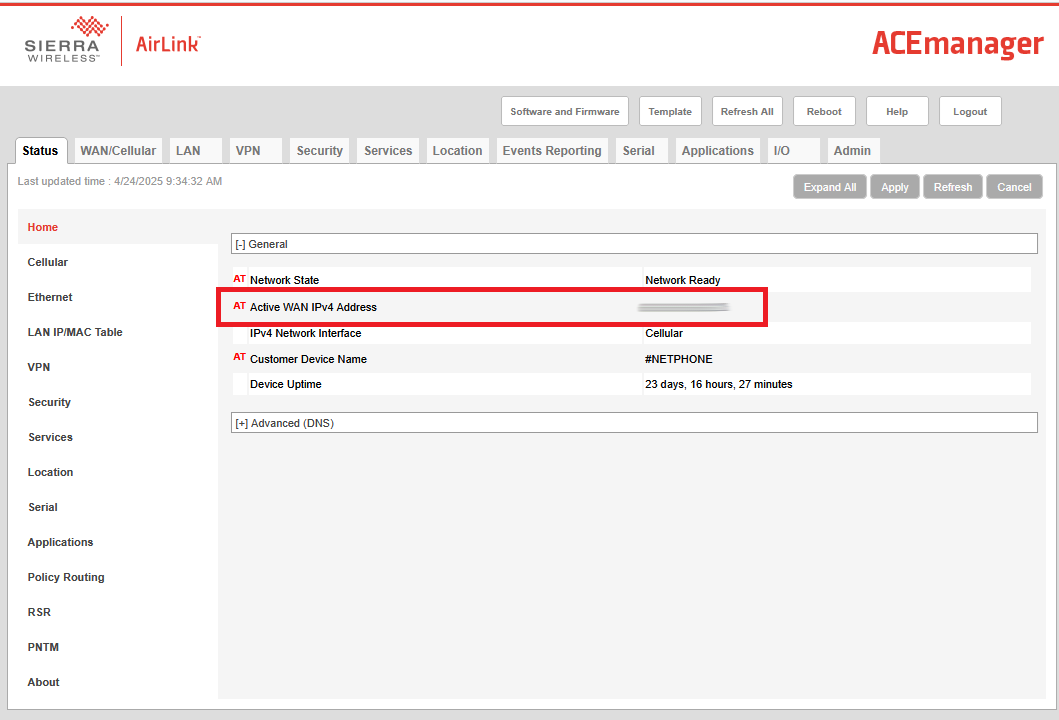Open LAN IP/MAC Table
1059x720 pixels.
[x=75, y=332]
